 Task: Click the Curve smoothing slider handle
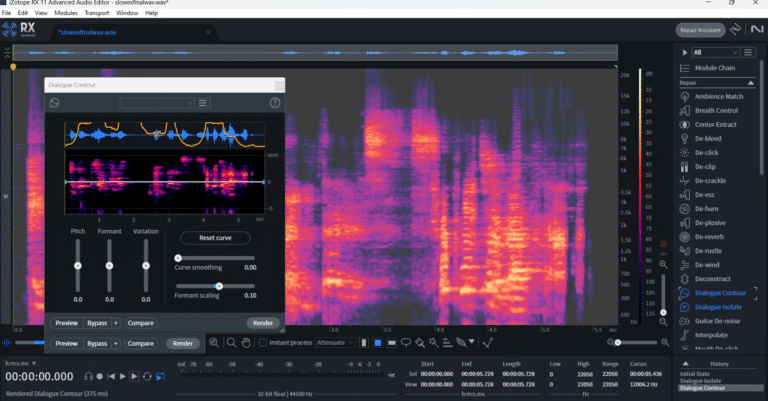(178, 258)
